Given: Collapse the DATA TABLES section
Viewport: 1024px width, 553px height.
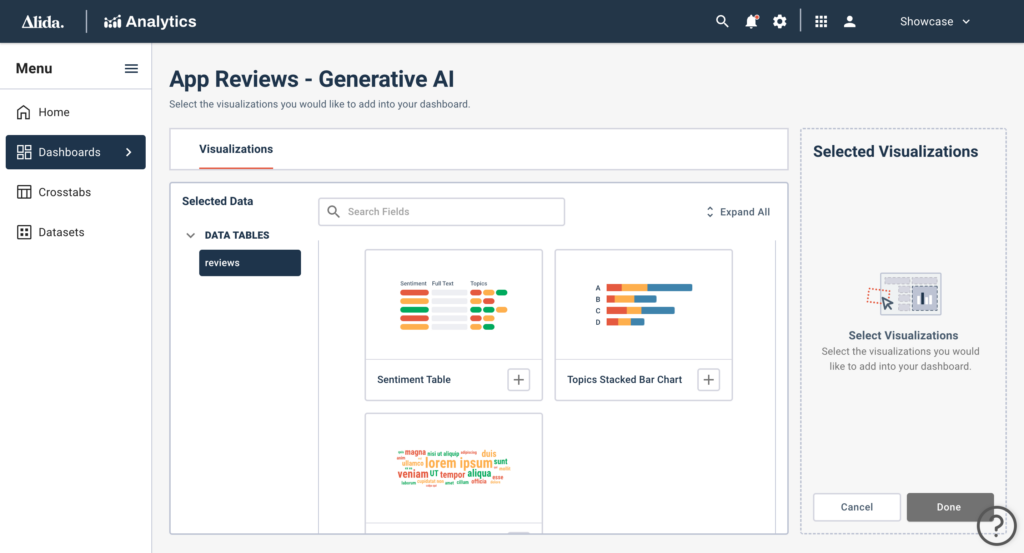Looking at the screenshot, I should pyautogui.click(x=190, y=235).
